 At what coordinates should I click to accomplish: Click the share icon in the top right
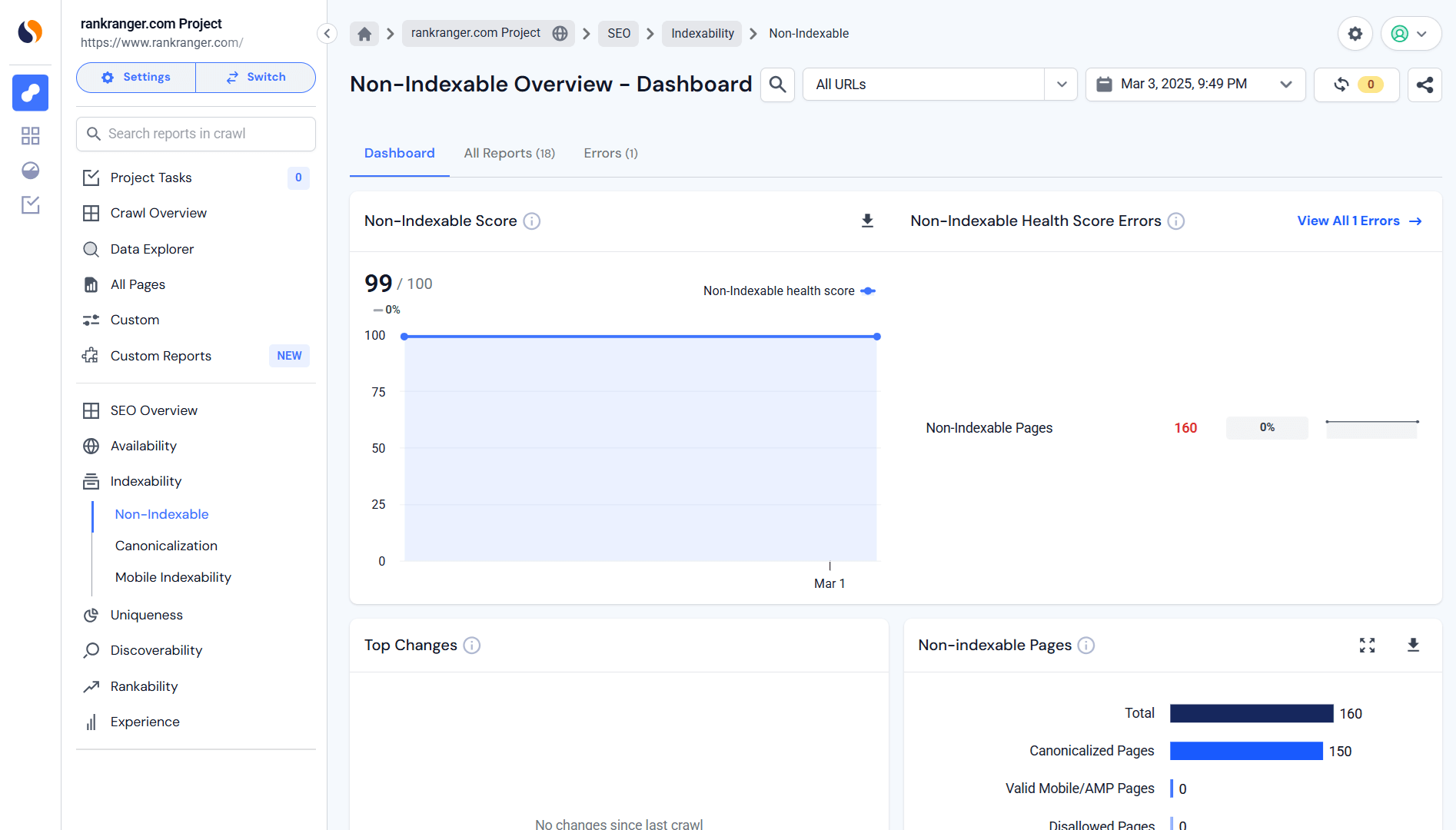tap(1425, 85)
